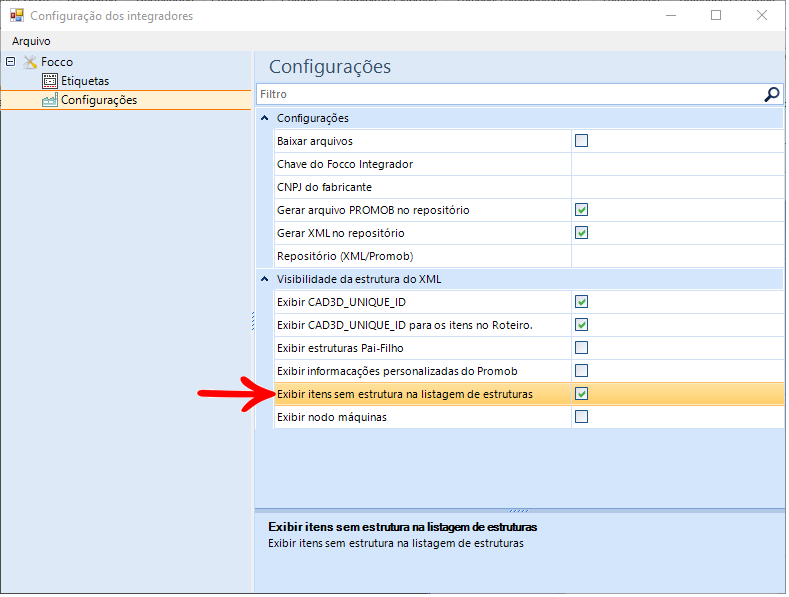Screen dimensions: 789x597
Task: Select Etiquetas in the tree
Action: 85,81
